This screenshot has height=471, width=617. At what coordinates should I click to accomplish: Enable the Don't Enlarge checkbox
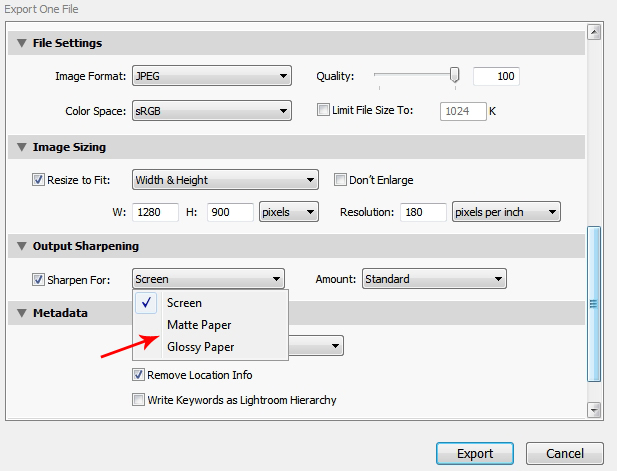(340, 181)
